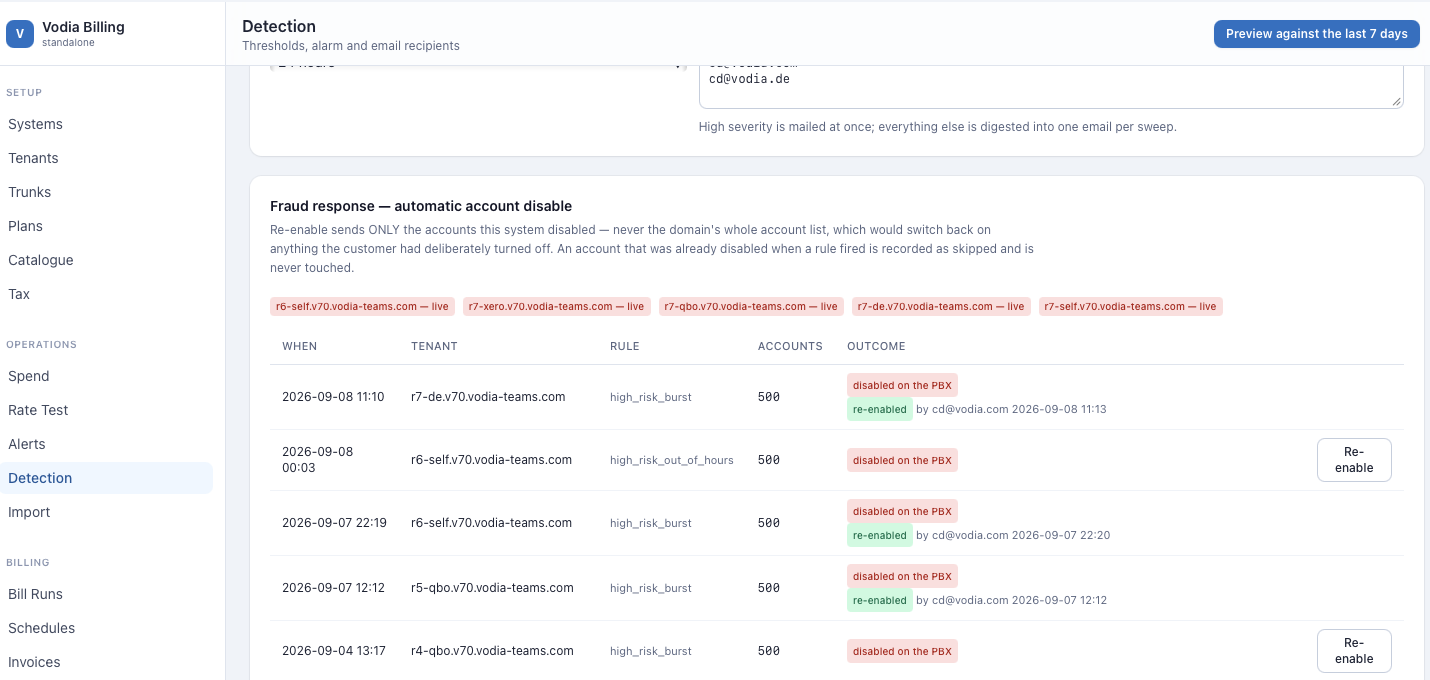Select Catalogue in the sidebar
The width and height of the screenshot is (1430, 680).
40,260
